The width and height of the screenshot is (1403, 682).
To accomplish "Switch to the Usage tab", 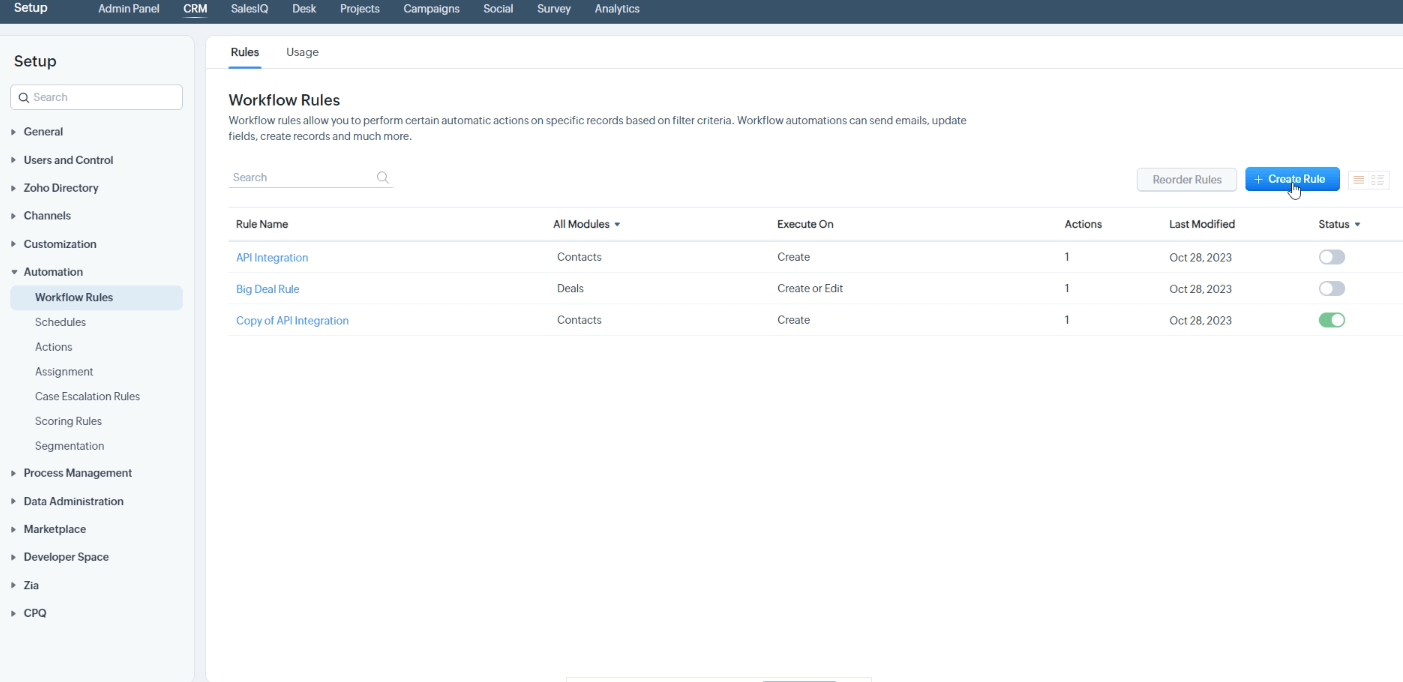I will [302, 52].
